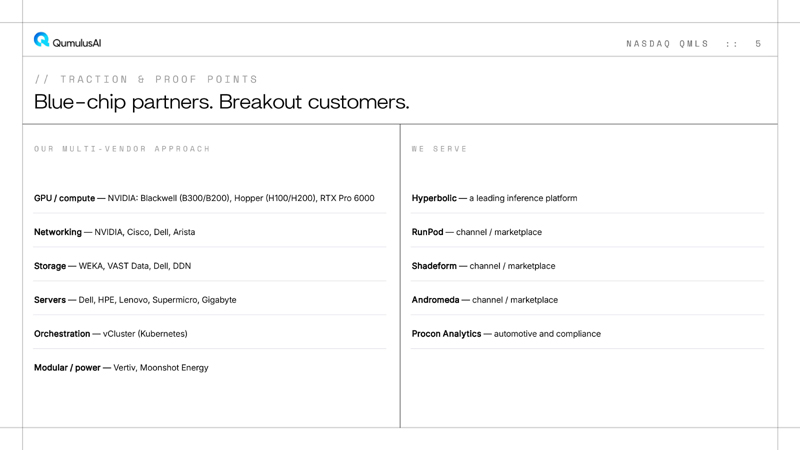Select the Our Multi-Vendor Approach heading
This screenshot has width=800, height=450.
pyautogui.click(x=122, y=149)
